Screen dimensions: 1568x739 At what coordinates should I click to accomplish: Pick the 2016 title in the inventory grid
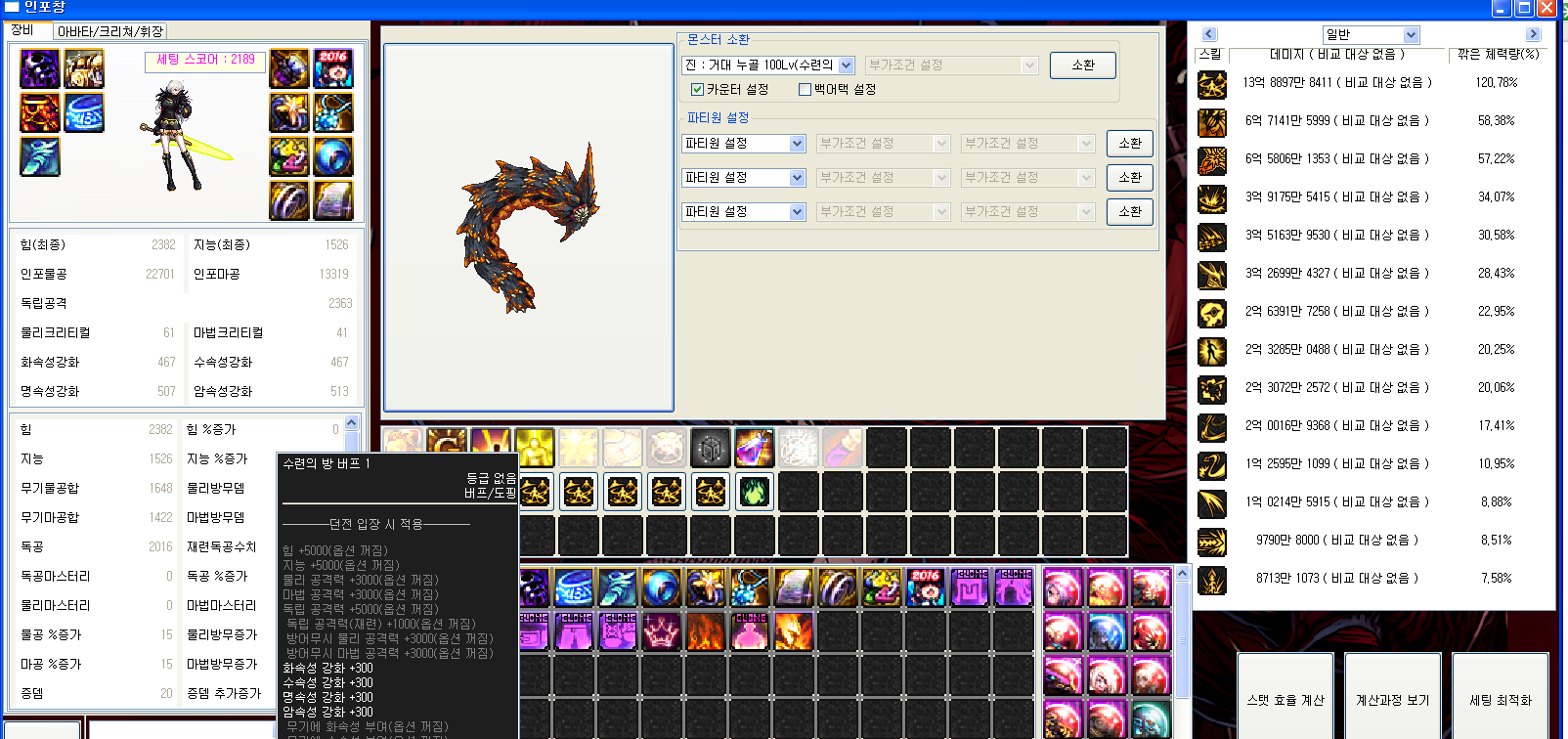926,587
